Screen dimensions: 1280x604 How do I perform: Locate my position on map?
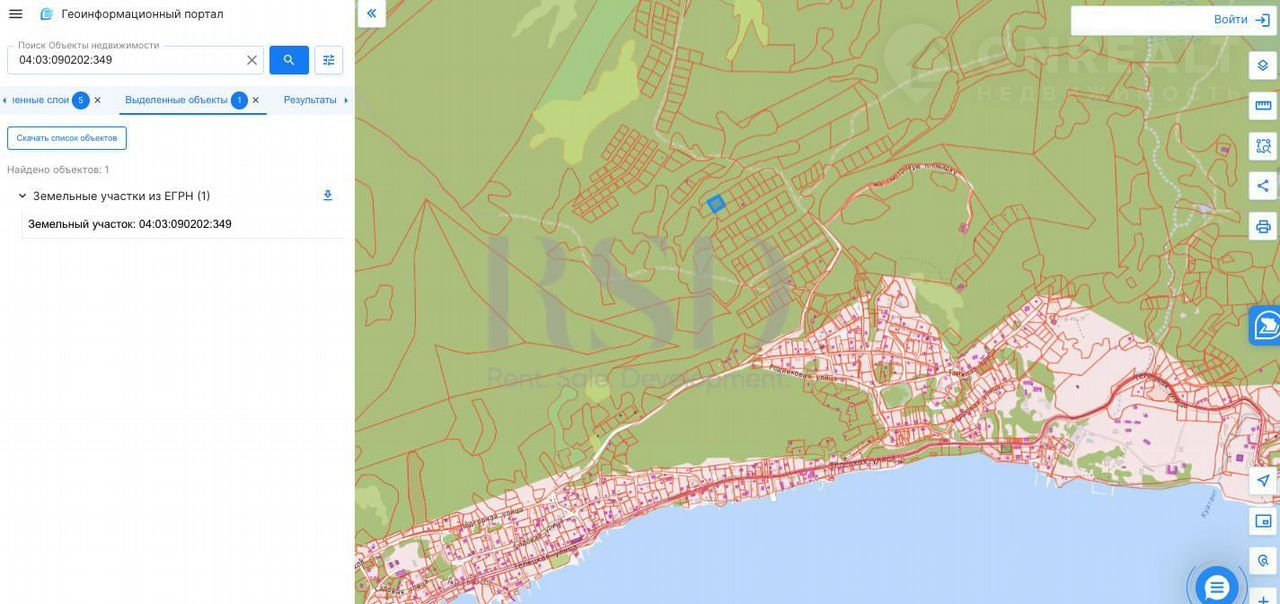pyautogui.click(x=1263, y=481)
